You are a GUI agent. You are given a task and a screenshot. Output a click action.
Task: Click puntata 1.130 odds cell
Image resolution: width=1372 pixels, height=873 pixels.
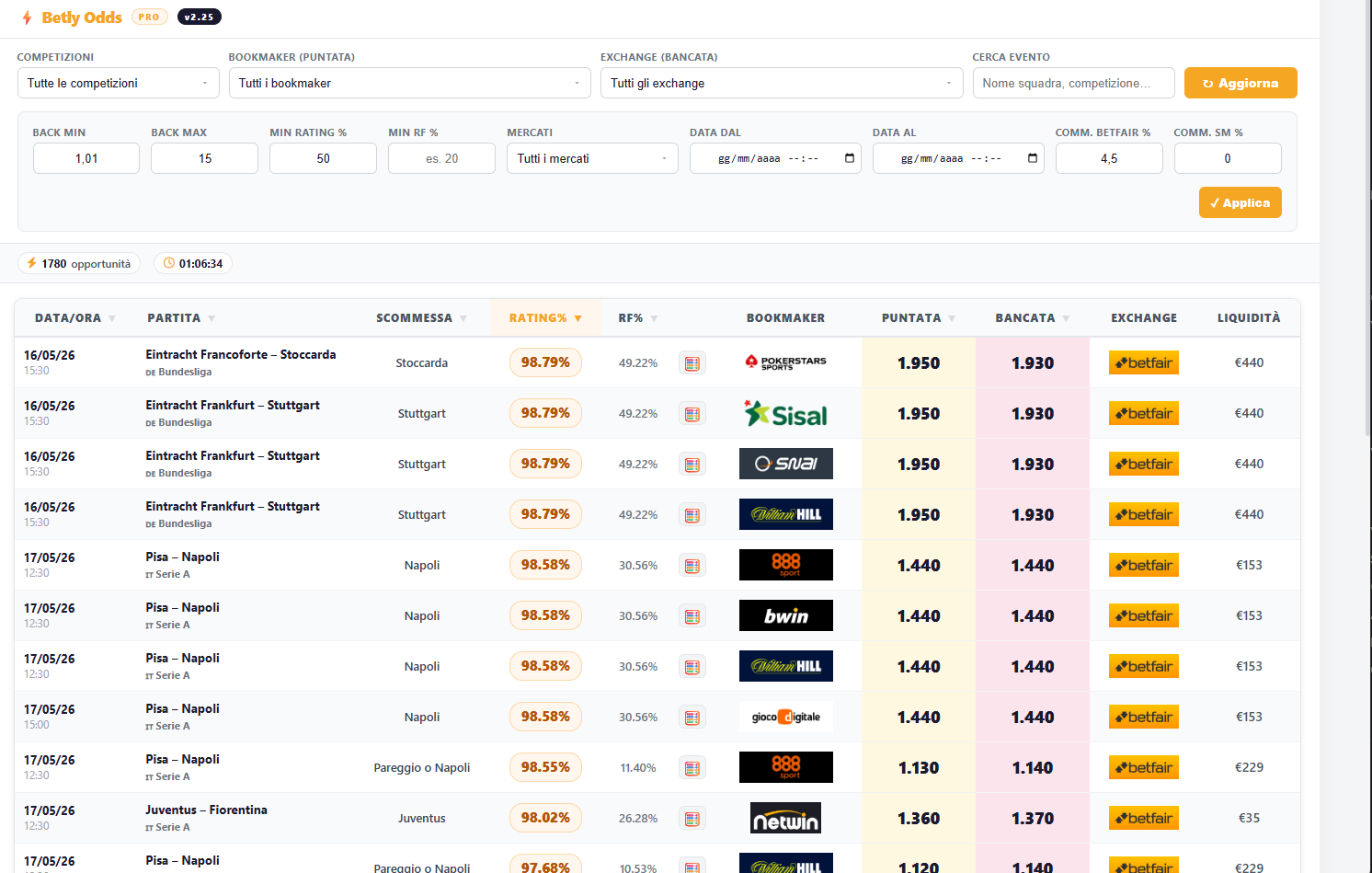(x=919, y=767)
